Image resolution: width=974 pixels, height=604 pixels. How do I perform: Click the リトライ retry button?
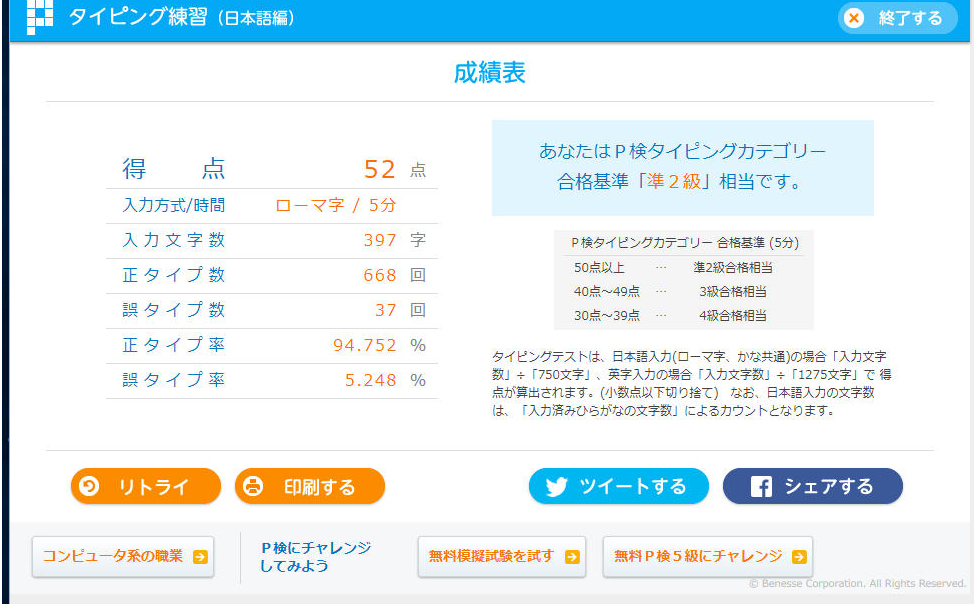146,486
